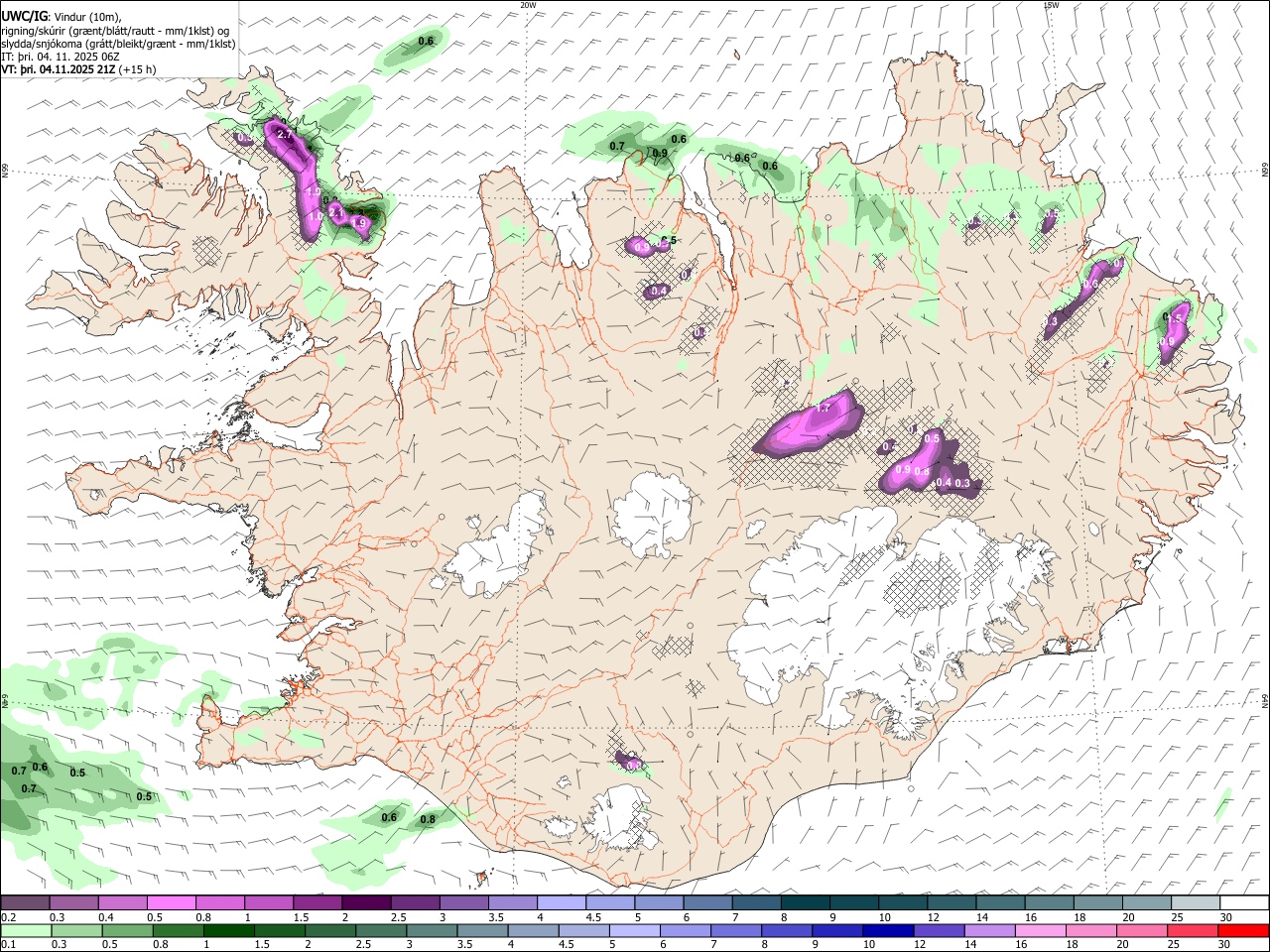1270x952 pixels.
Task: Click upper legend swatch between 4 and 4.5
Action: coord(561,903)
